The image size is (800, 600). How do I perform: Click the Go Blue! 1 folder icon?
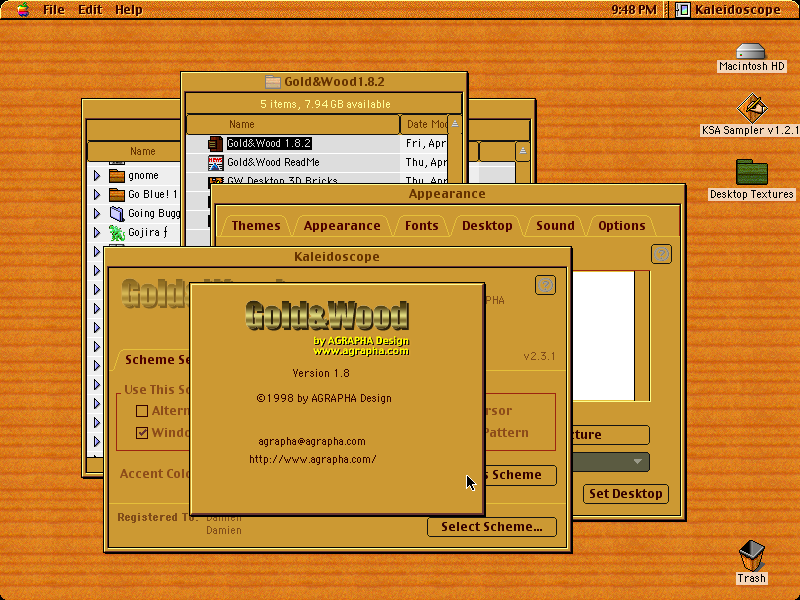(117, 194)
